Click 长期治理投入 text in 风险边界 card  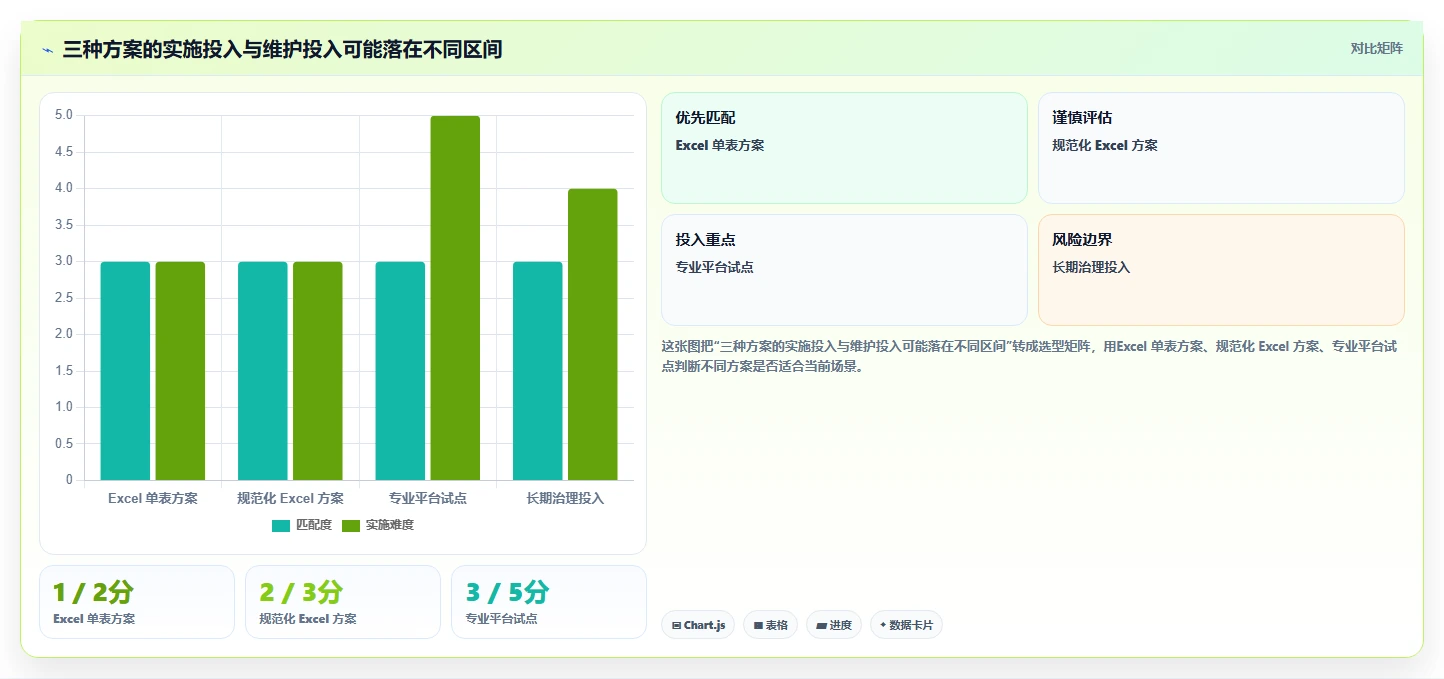click(x=1091, y=267)
